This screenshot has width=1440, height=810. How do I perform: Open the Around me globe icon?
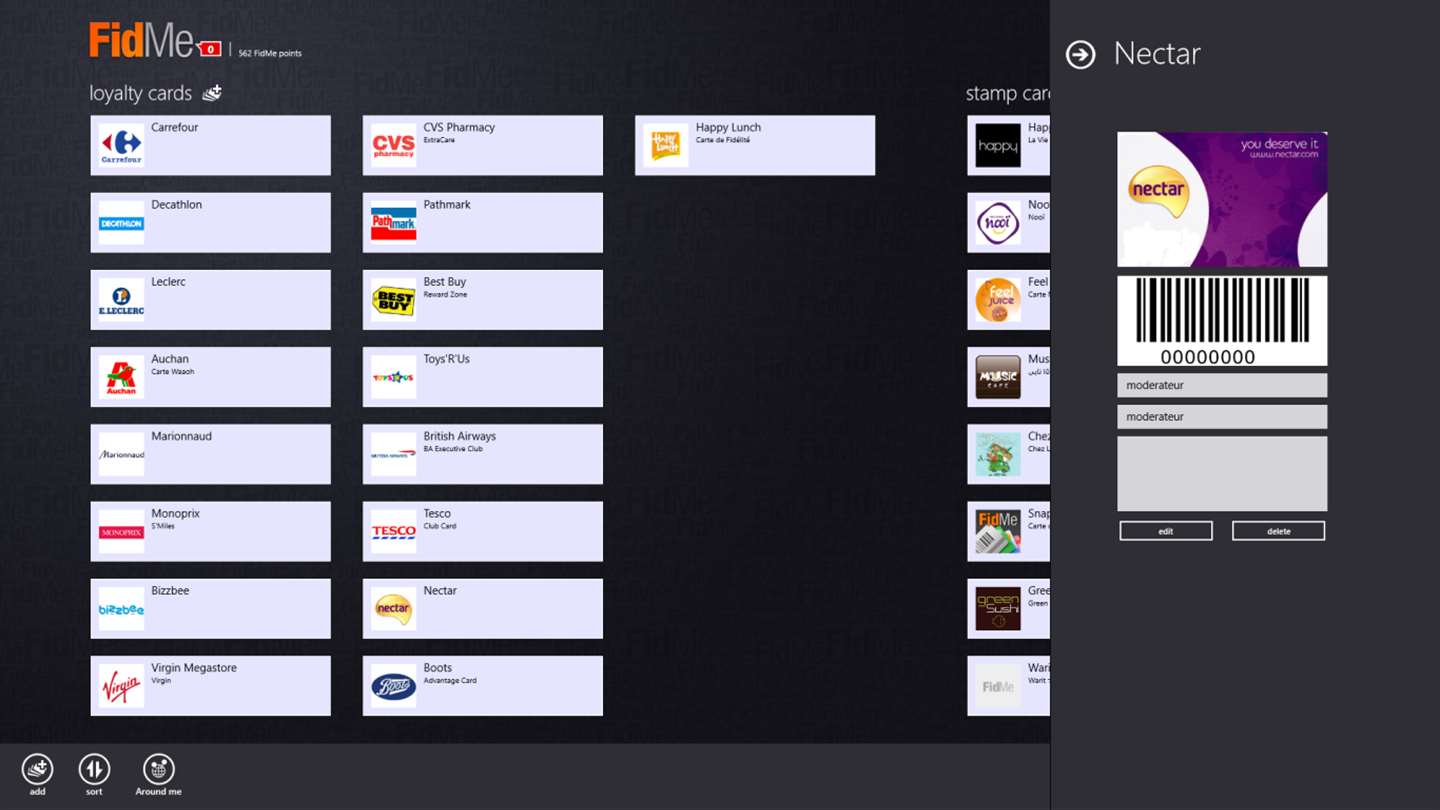(x=158, y=769)
